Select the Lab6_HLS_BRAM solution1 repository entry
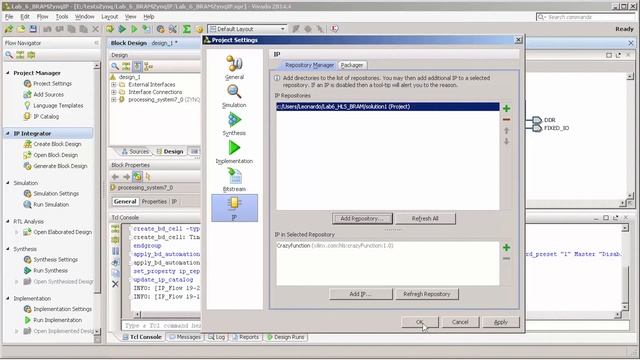640x360 pixels. point(387,107)
